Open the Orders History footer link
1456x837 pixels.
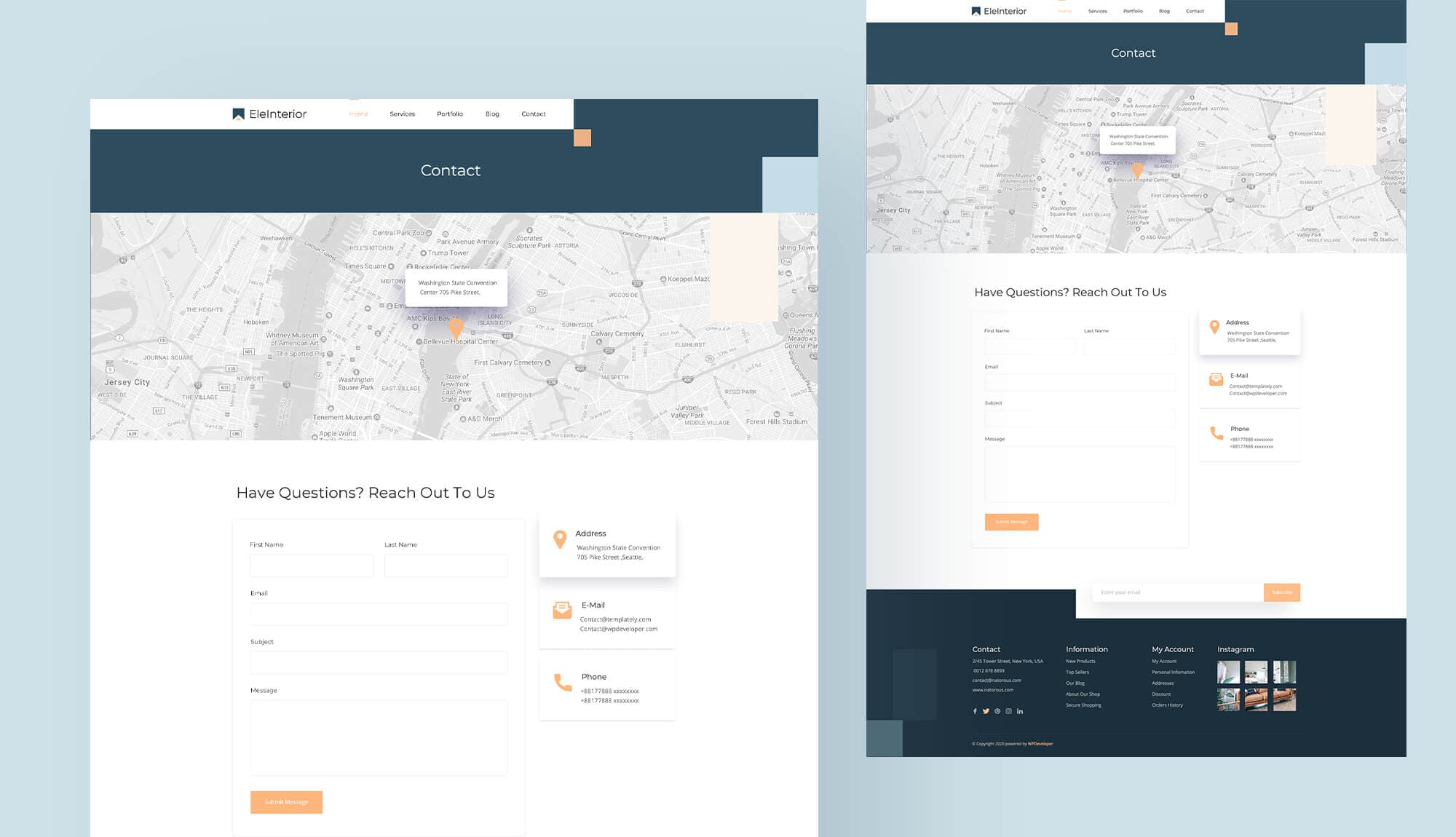tap(1167, 705)
